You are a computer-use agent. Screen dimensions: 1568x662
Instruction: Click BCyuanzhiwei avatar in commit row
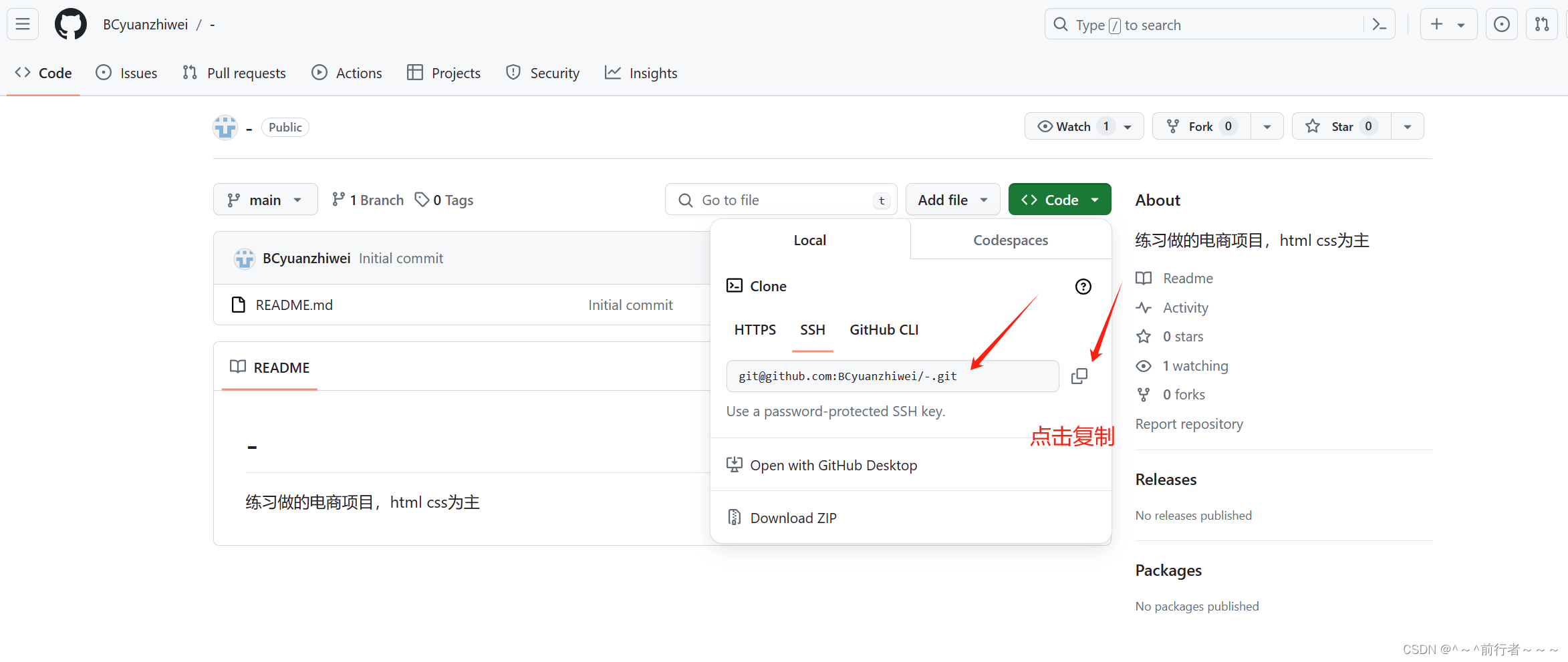pyautogui.click(x=244, y=259)
